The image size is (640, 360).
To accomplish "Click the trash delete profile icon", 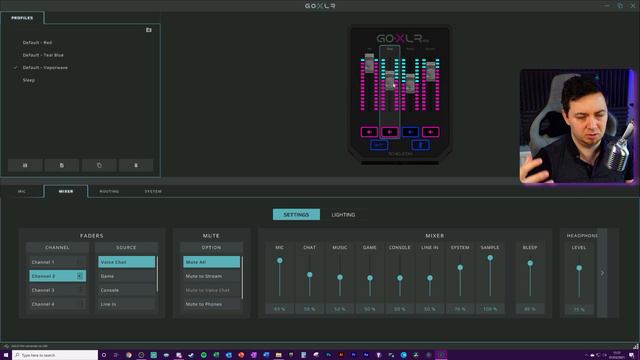I will (136, 165).
